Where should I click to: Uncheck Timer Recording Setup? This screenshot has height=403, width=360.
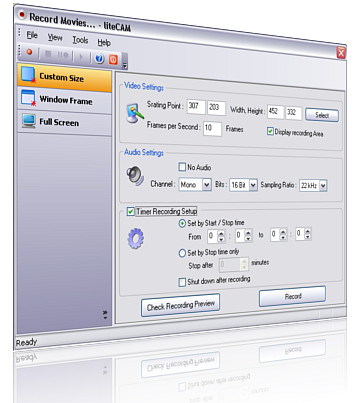[x=131, y=211]
